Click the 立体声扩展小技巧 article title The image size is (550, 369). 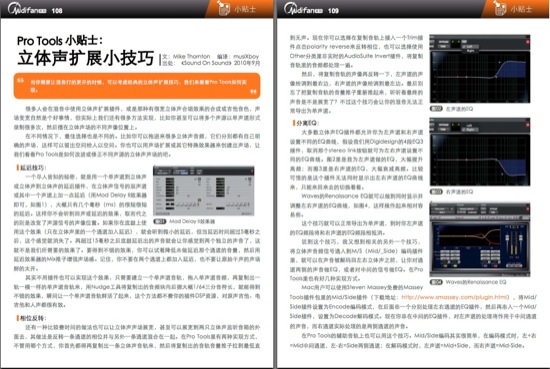pos(86,58)
